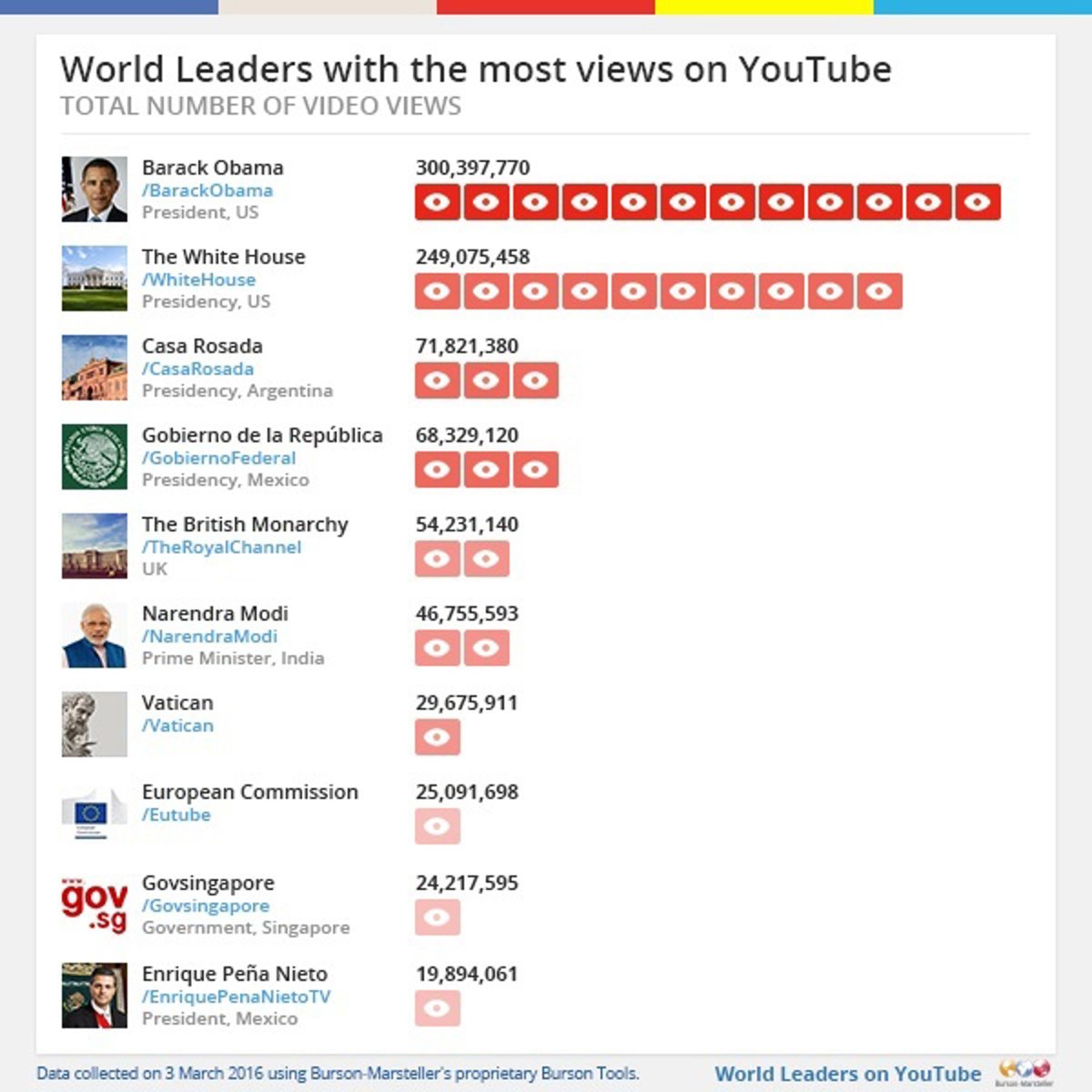Click the World Leaders on YouTube footer link
This screenshot has height=1092, width=1092.
[848, 1074]
